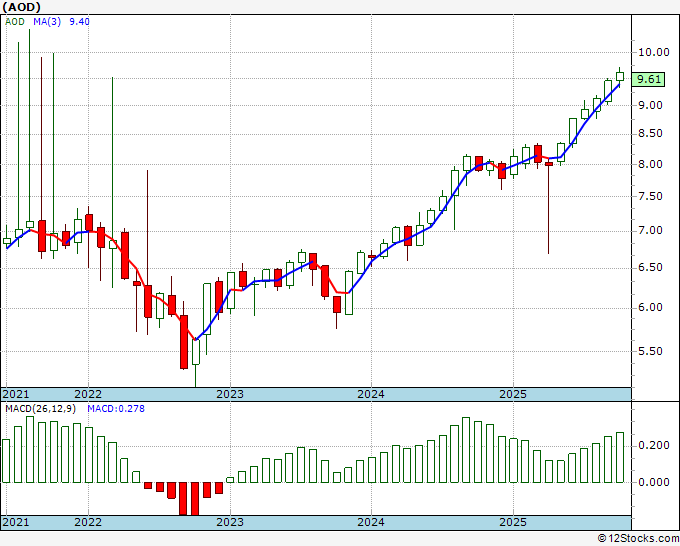Click 2021 on the MACD panel axis
This screenshot has height=546, width=680.
tap(16, 522)
